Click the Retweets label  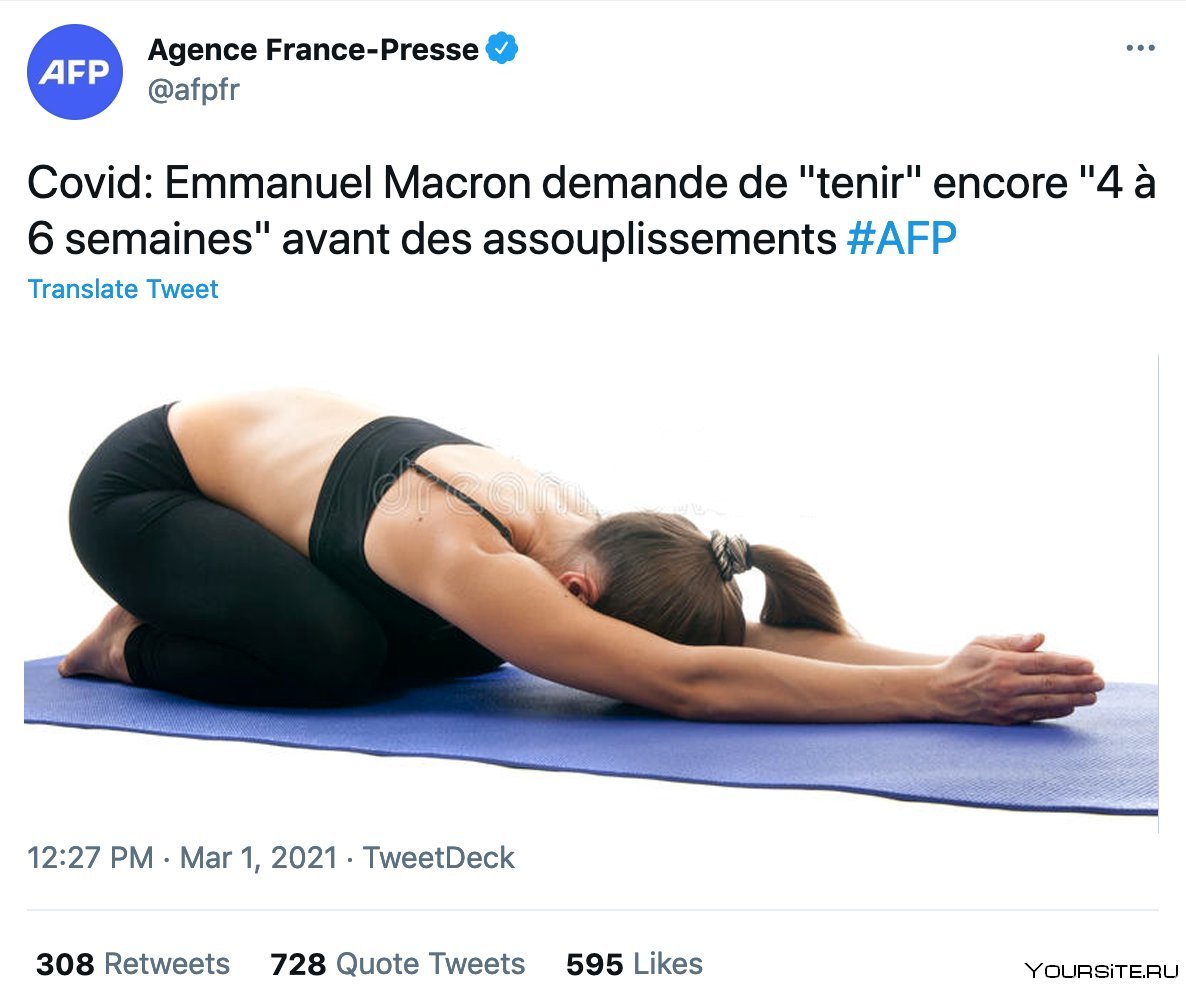point(166,964)
